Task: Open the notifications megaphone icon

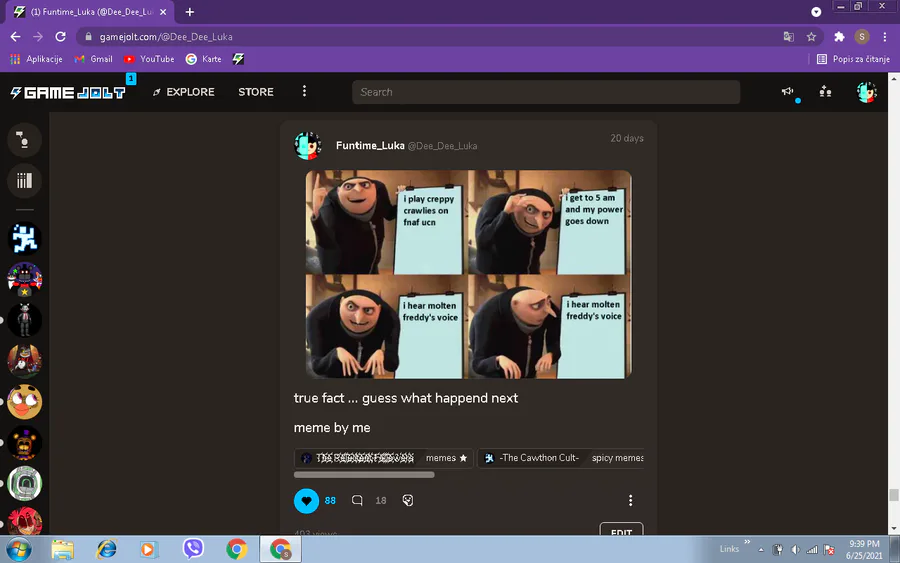Action: pos(788,91)
